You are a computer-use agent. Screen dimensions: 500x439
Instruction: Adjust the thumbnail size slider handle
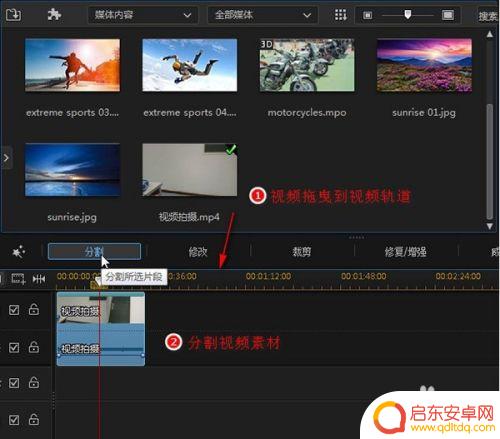coord(408,14)
